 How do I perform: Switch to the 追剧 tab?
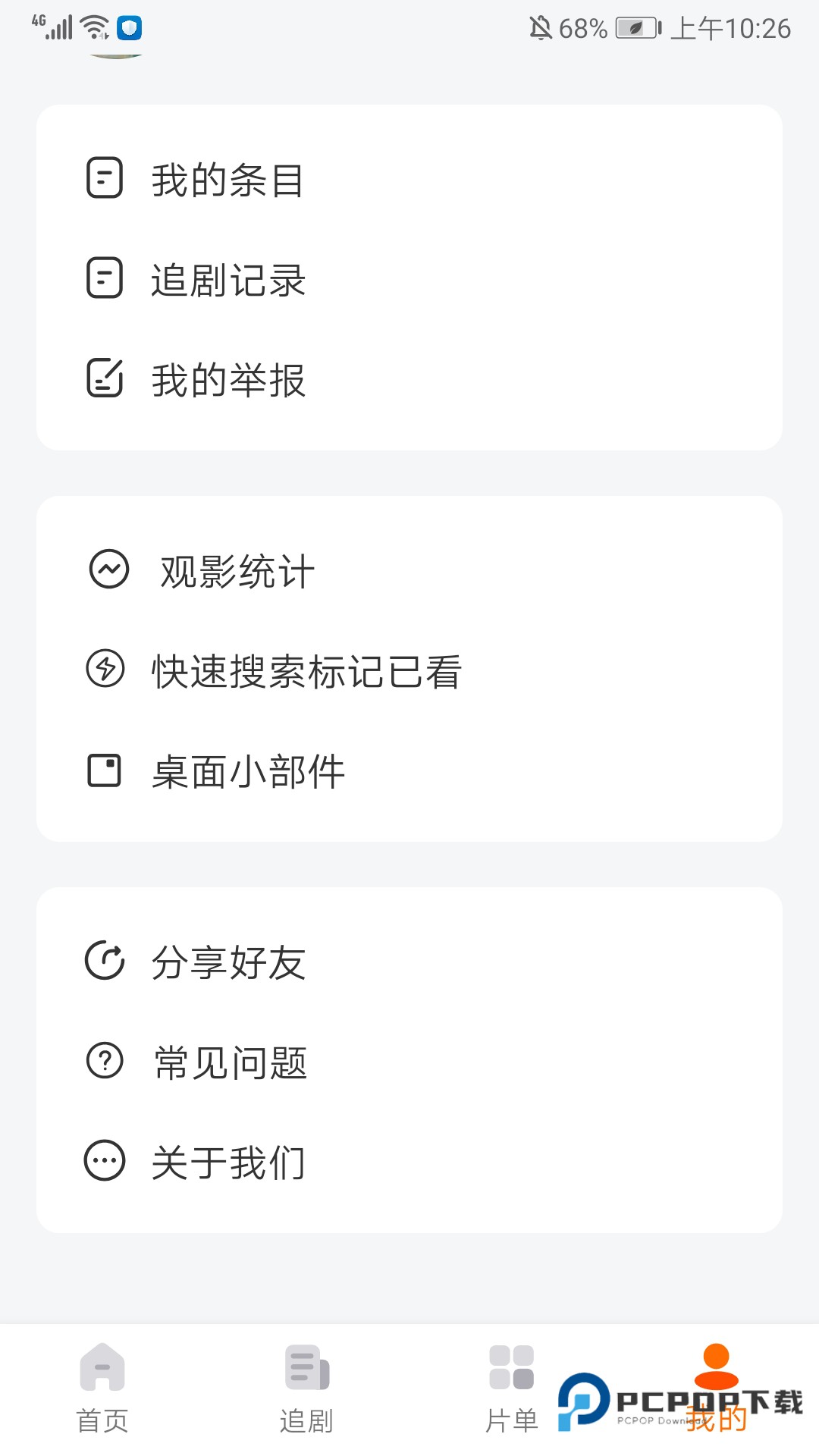coord(306,1389)
